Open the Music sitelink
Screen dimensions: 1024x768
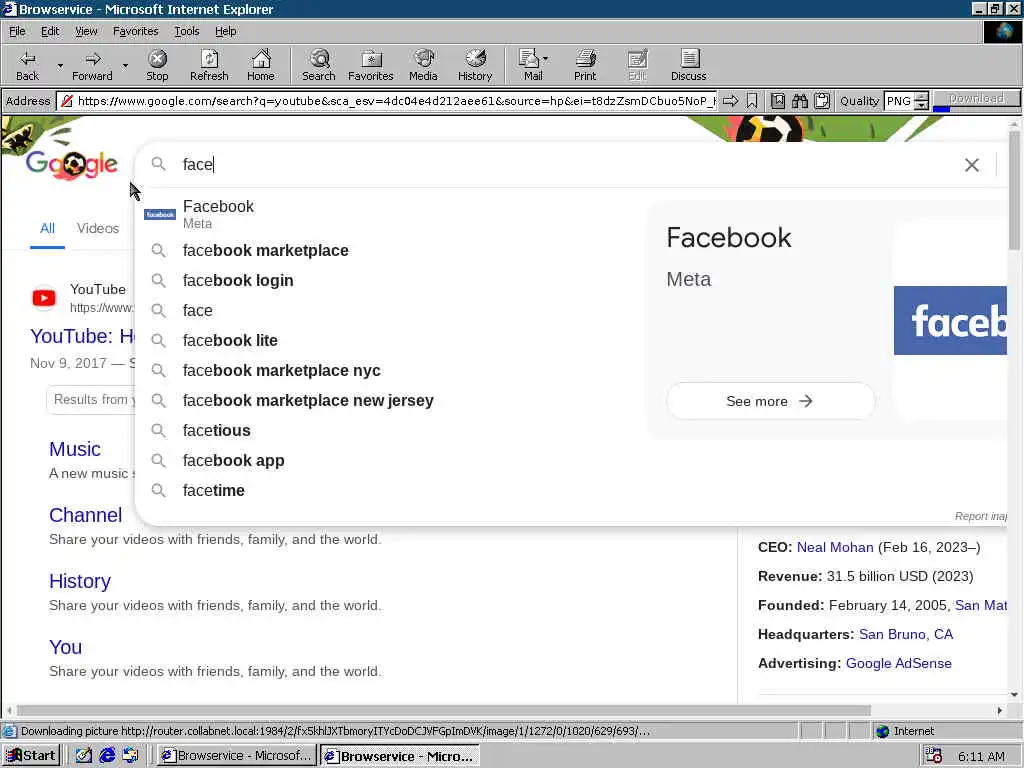point(74,449)
